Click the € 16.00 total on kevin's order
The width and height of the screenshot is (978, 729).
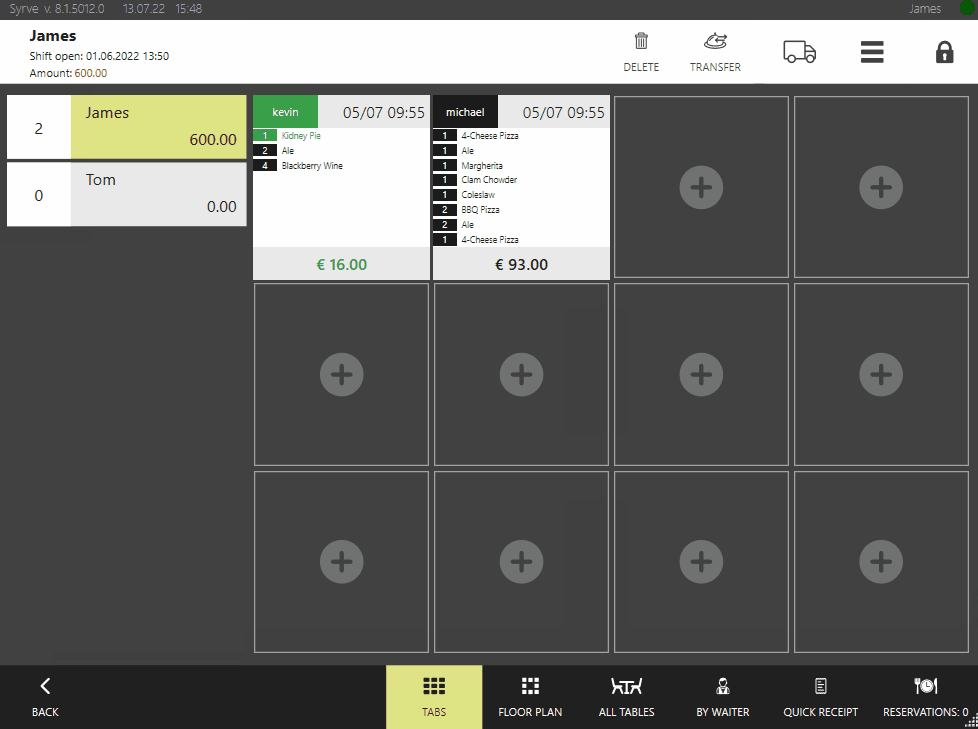[x=341, y=265]
